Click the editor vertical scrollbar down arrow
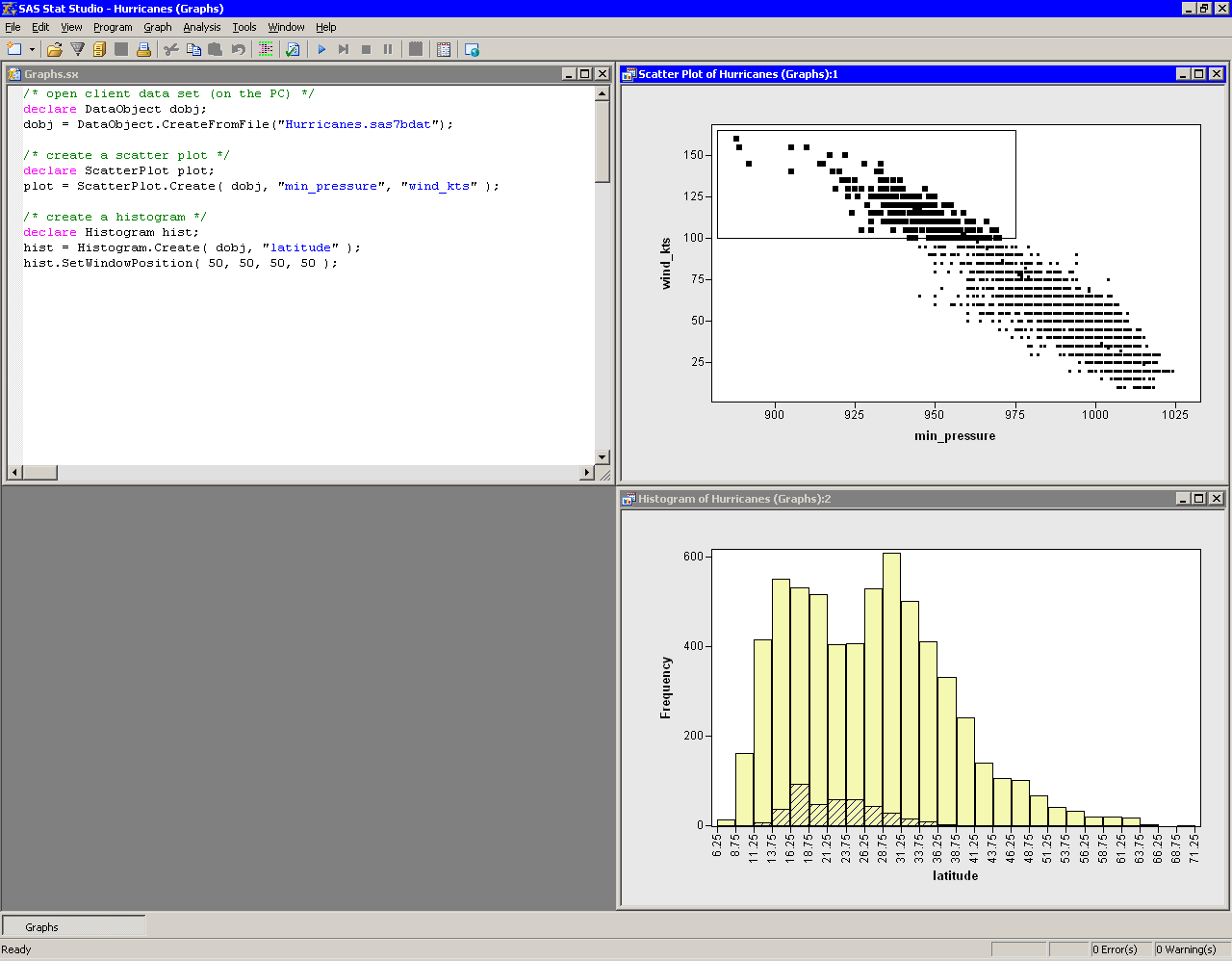 (x=603, y=457)
